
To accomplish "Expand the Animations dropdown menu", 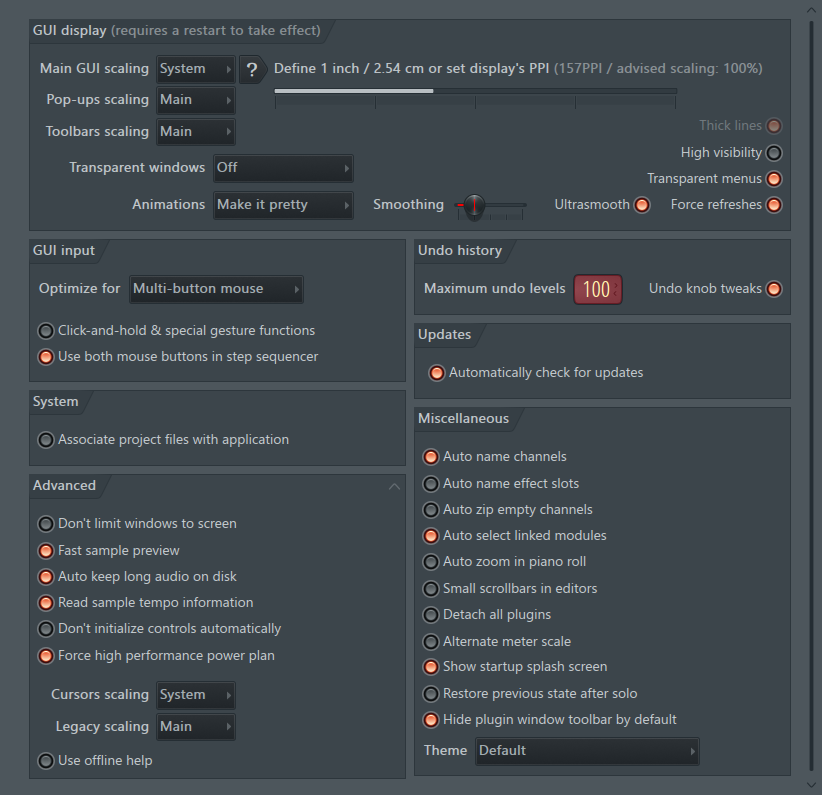I will tap(283, 205).
